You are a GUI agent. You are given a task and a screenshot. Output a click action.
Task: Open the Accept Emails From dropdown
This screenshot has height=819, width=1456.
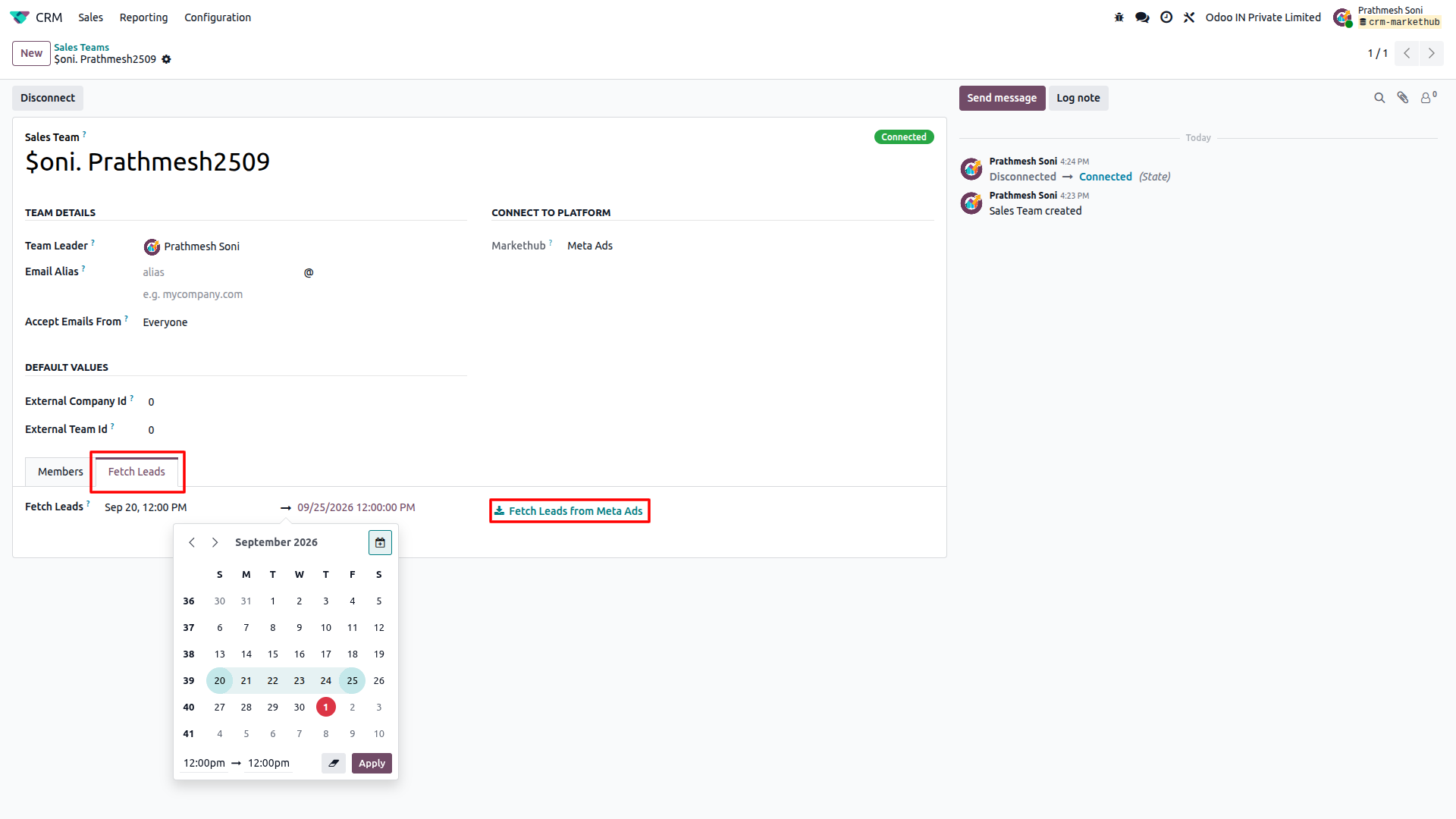pos(303,322)
